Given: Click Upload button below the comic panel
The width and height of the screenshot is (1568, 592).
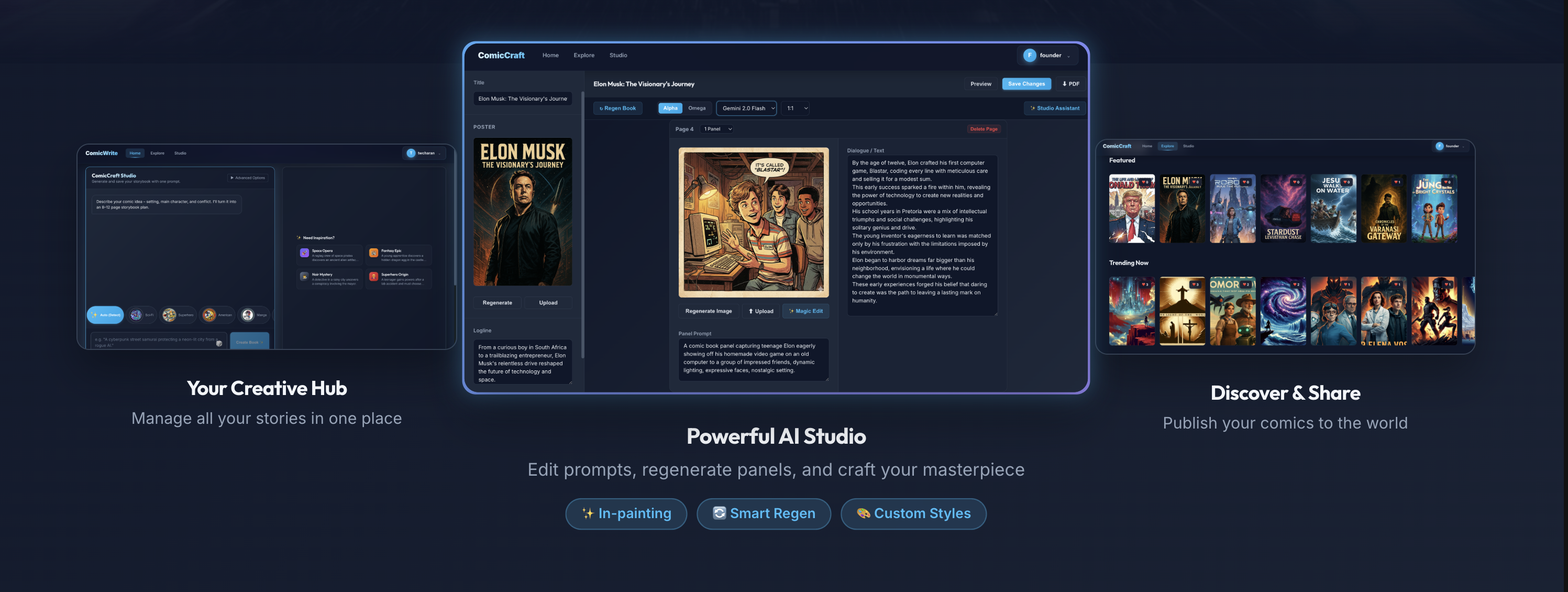Looking at the screenshot, I should [761, 311].
